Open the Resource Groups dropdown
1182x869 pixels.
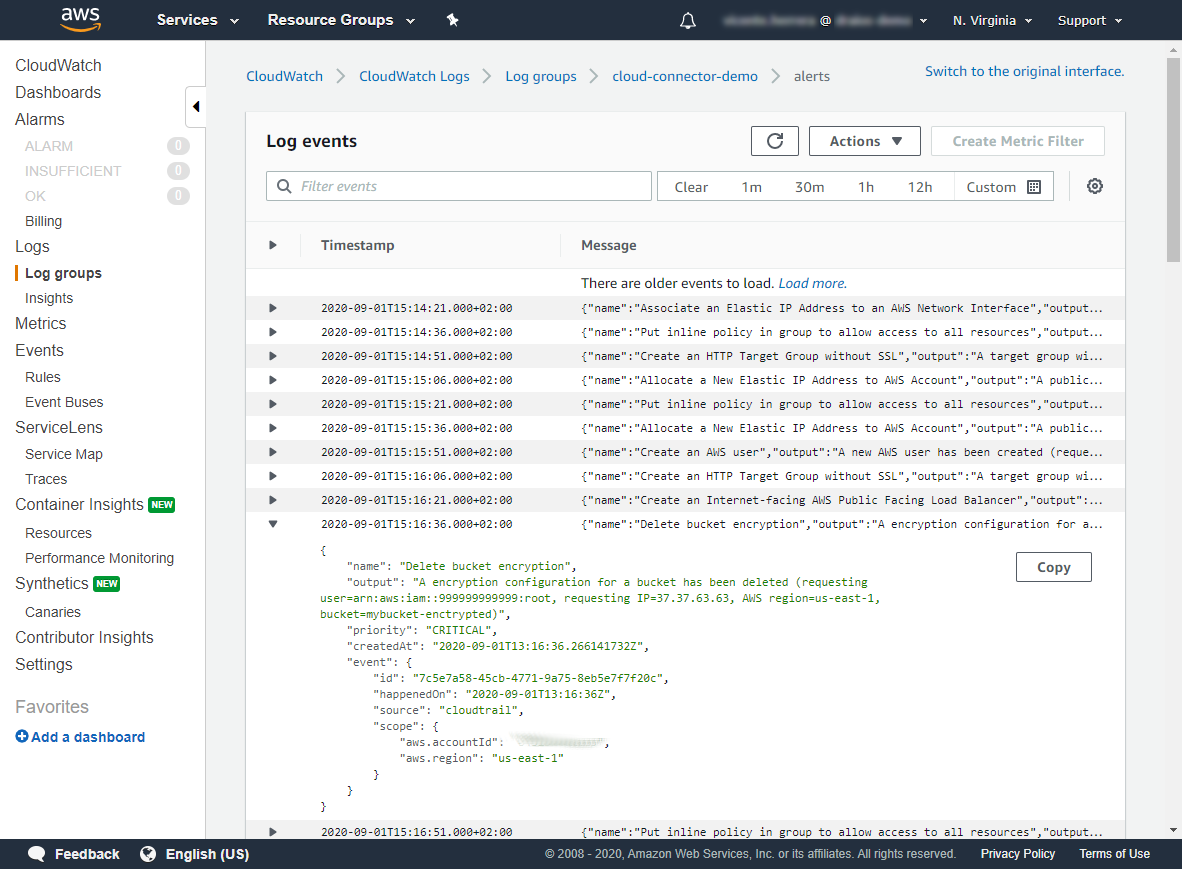pyautogui.click(x=341, y=20)
